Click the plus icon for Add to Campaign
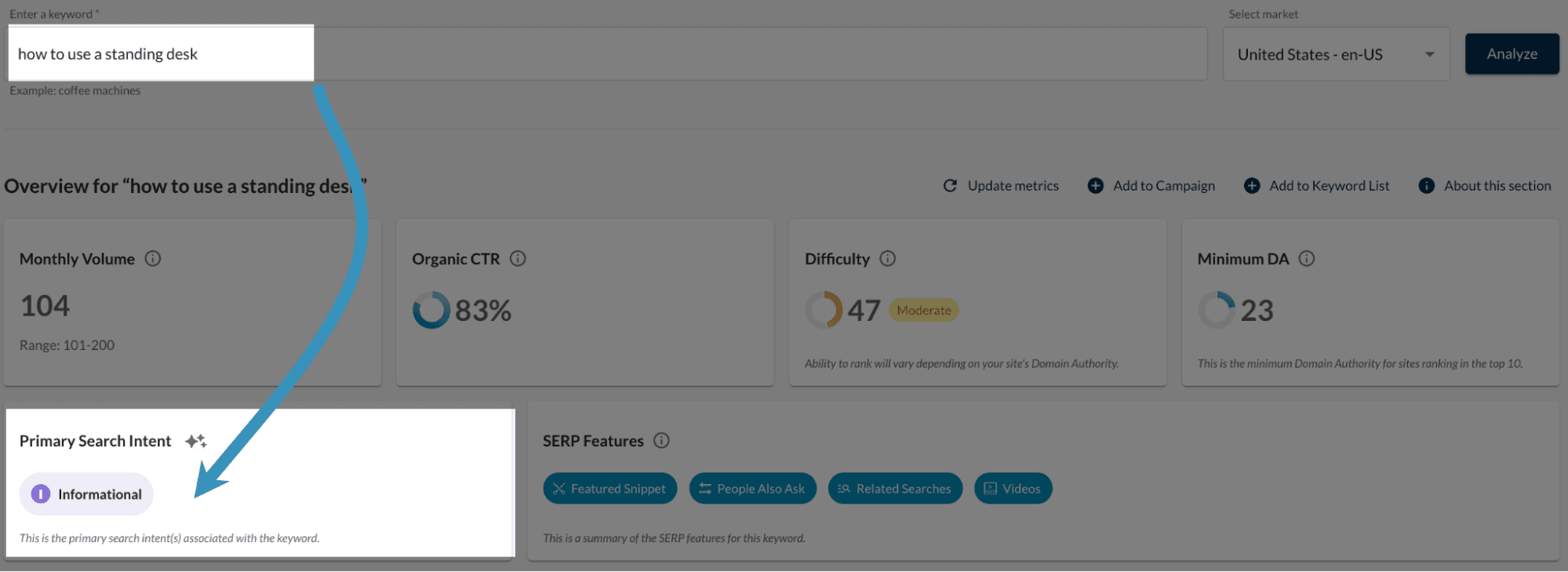1568x572 pixels. tap(1095, 186)
